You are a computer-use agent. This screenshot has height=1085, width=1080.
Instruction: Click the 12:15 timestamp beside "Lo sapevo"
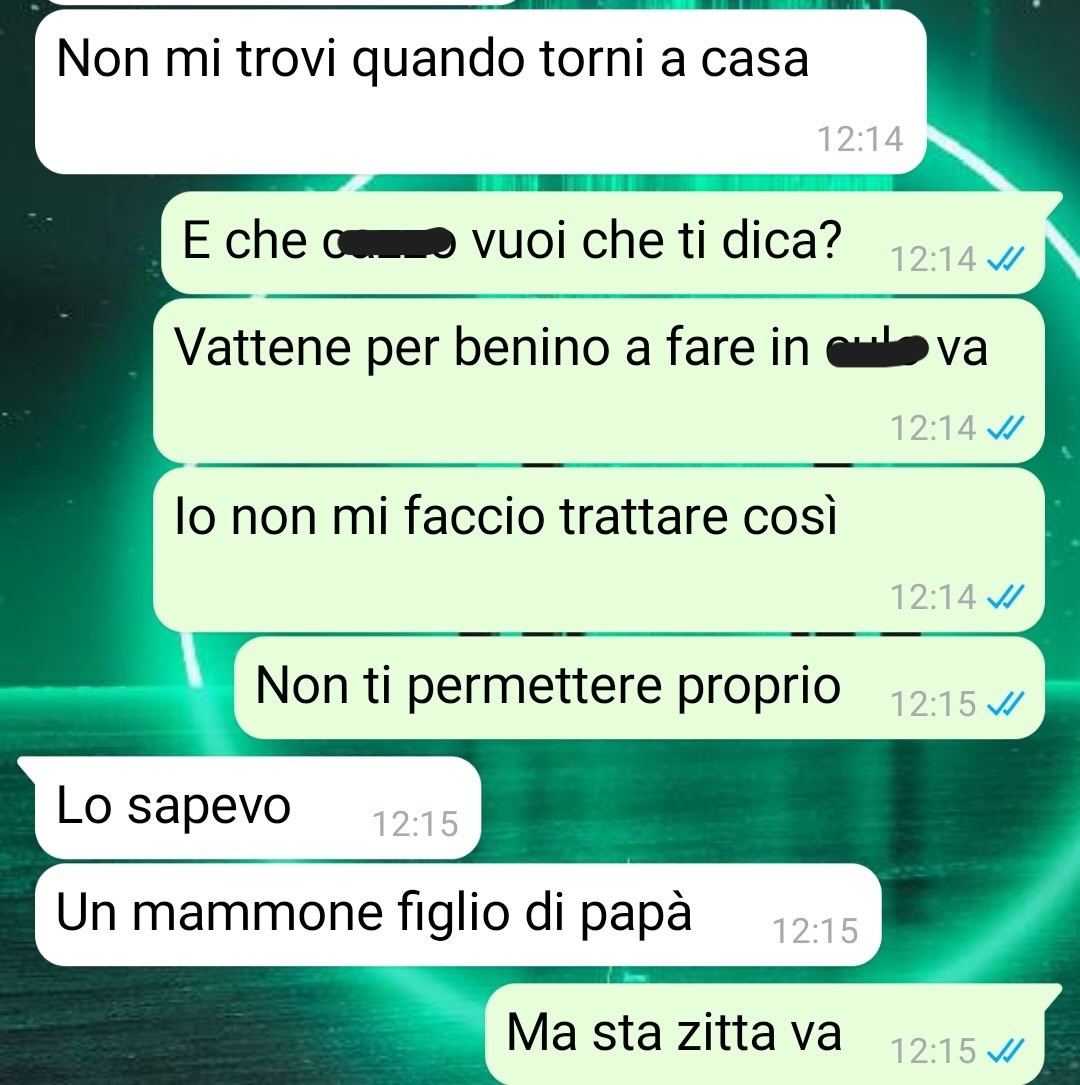point(415,824)
